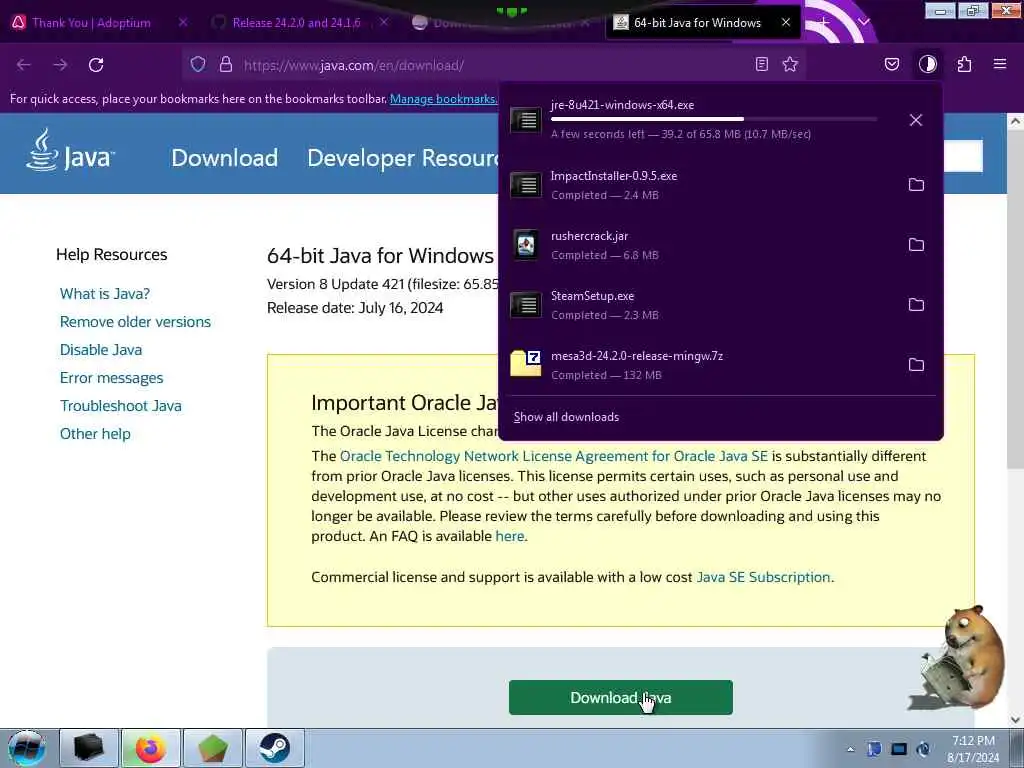The image size is (1024, 768).
Task: Open the FAQ 'here' link
Action: click(x=509, y=536)
